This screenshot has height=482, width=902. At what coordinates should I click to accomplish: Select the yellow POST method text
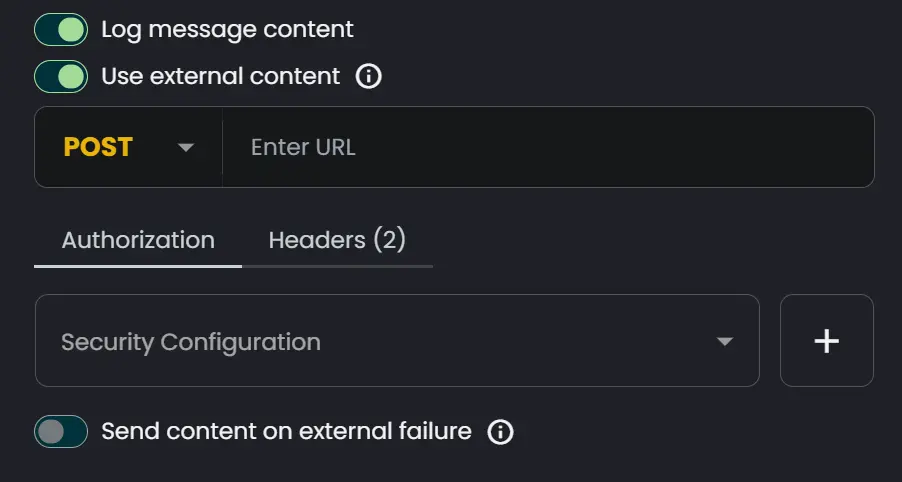[x=98, y=147]
